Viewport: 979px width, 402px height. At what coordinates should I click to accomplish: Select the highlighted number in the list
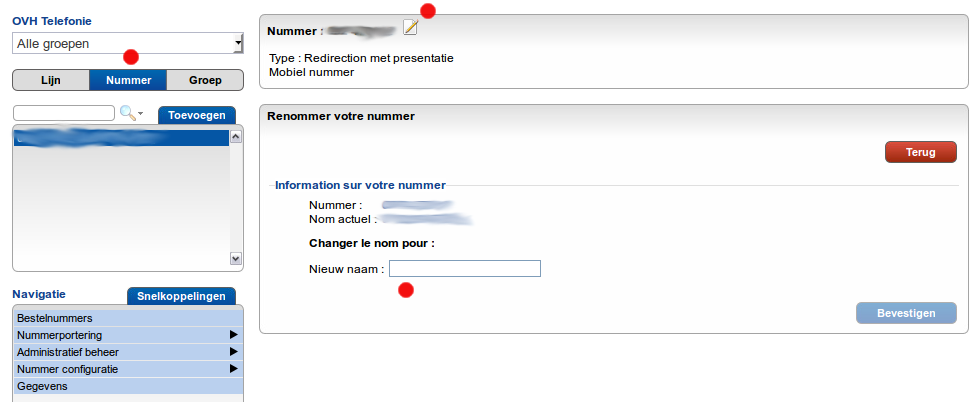[x=120, y=140]
